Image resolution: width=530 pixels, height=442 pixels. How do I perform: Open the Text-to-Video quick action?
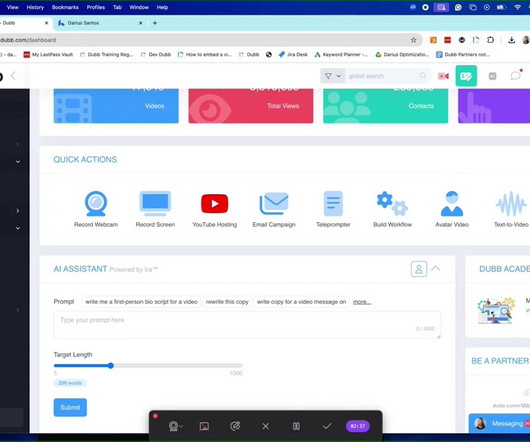511,209
